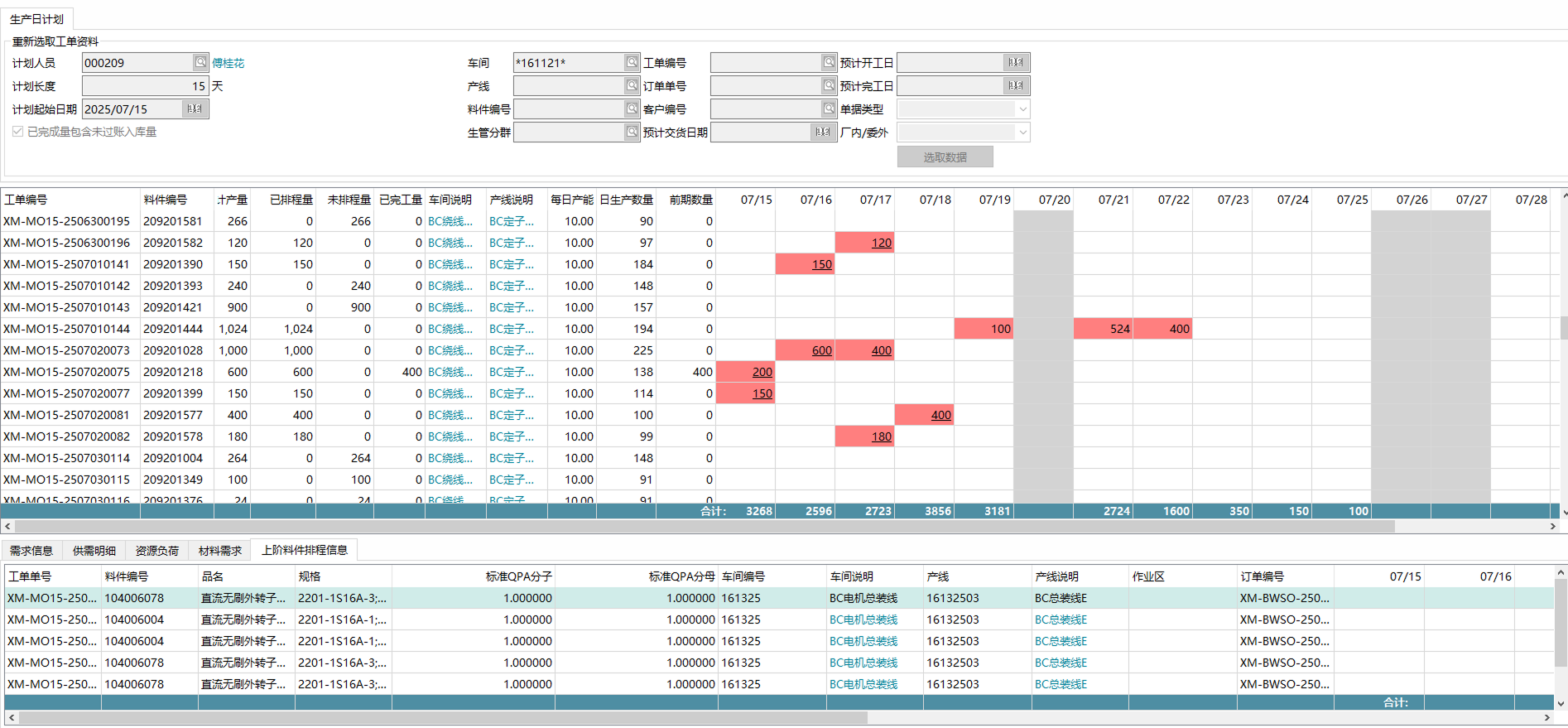Click the lookup icon in 车间 field

632,62
